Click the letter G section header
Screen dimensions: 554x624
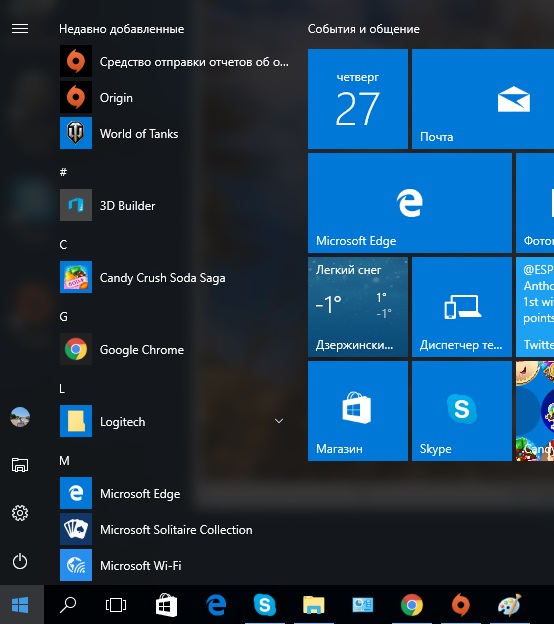63,316
